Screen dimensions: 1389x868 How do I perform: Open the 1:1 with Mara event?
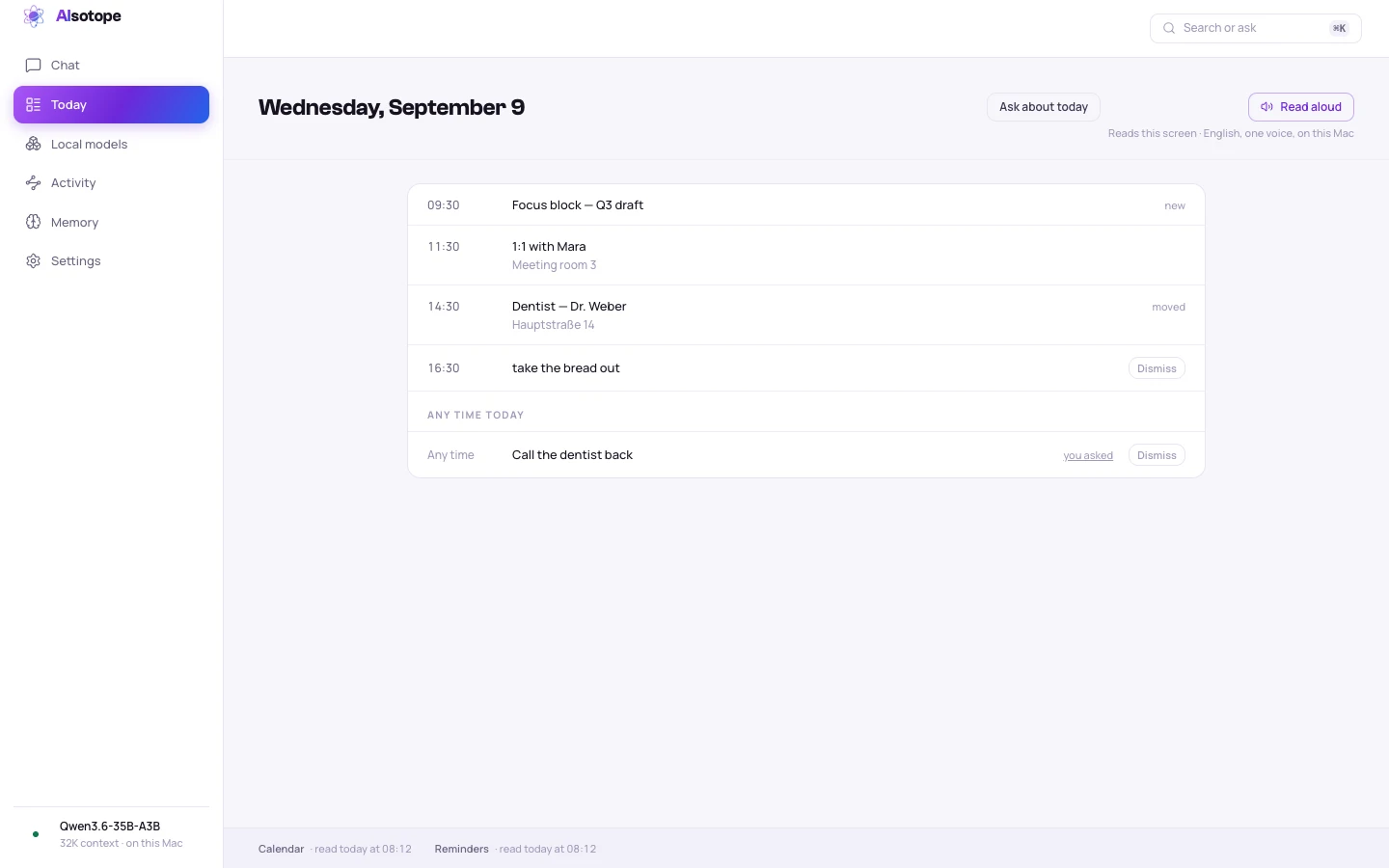806,256
